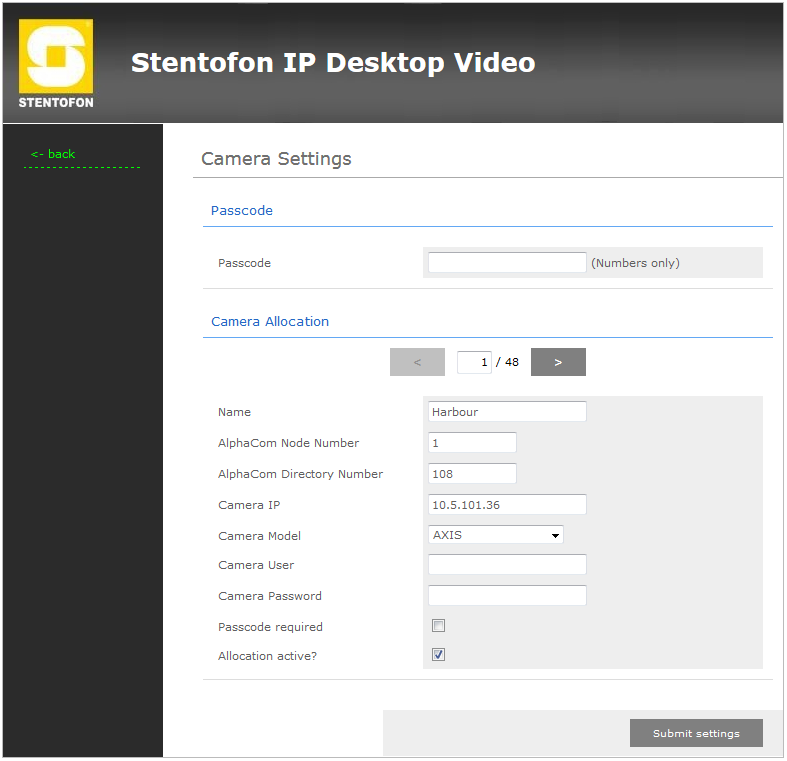Go to next camera allocation page
The image size is (787, 761).
pos(558,362)
